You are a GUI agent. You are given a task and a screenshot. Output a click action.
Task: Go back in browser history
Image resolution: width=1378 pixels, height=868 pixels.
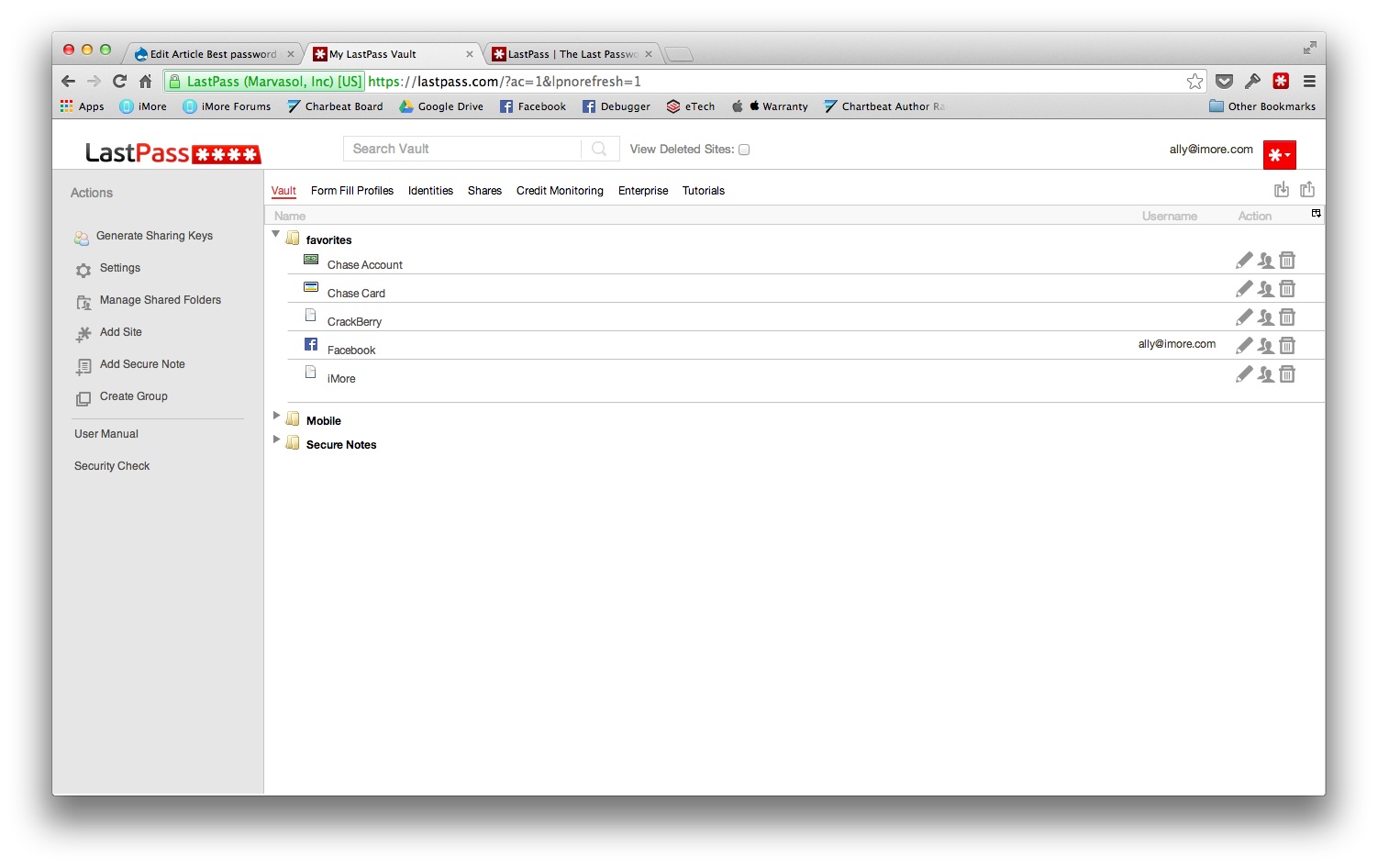(68, 81)
